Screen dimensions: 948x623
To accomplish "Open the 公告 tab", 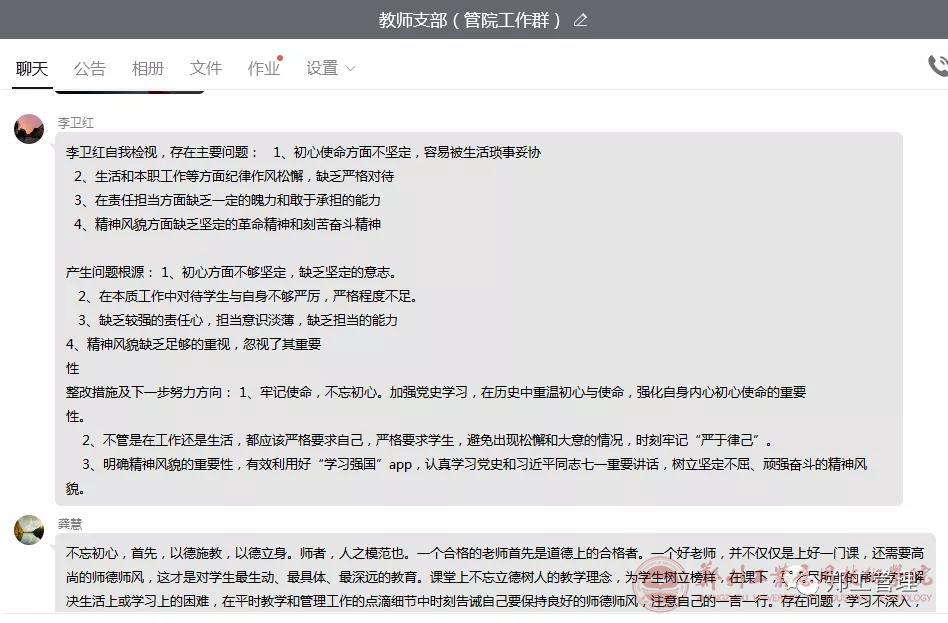I will pos(89,68).
